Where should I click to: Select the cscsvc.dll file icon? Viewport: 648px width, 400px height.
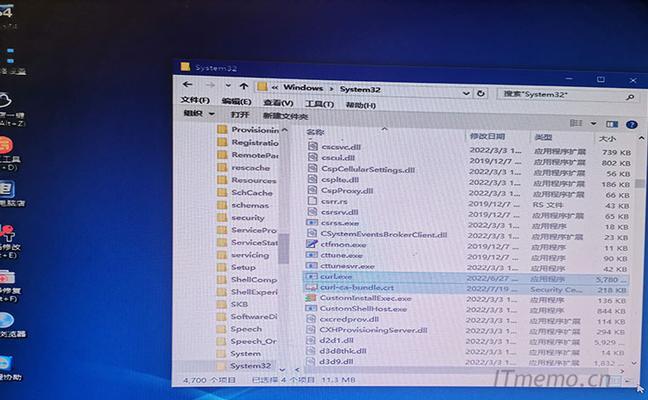(x=313, y=146)
